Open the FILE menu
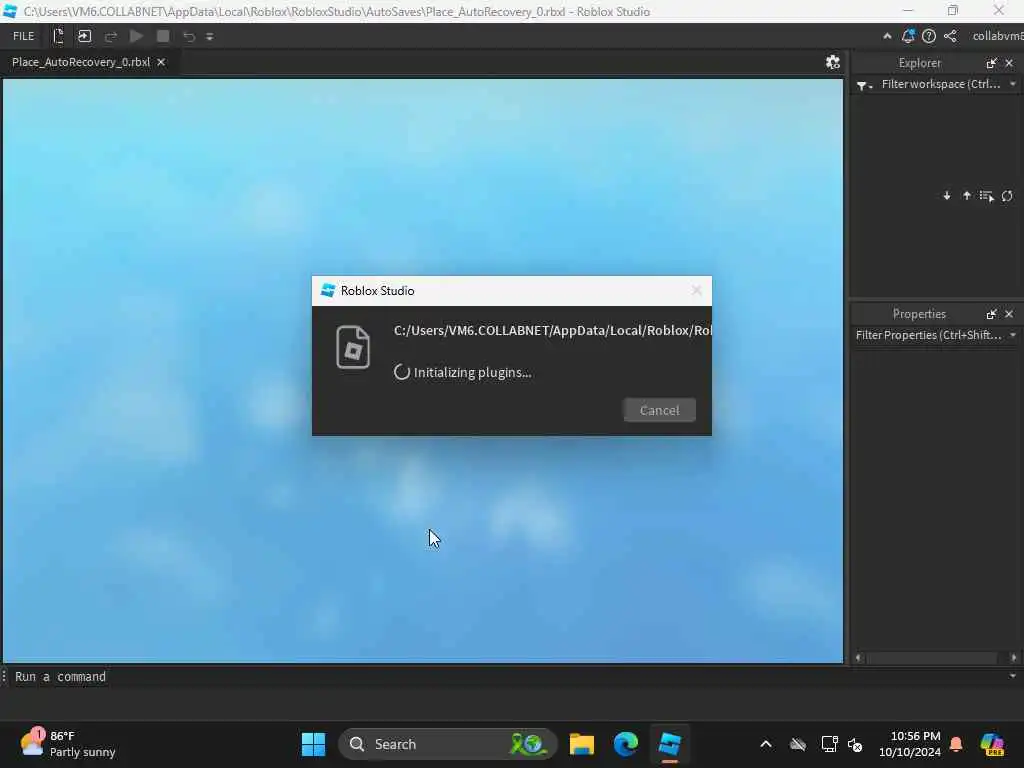 click(24, 37)
